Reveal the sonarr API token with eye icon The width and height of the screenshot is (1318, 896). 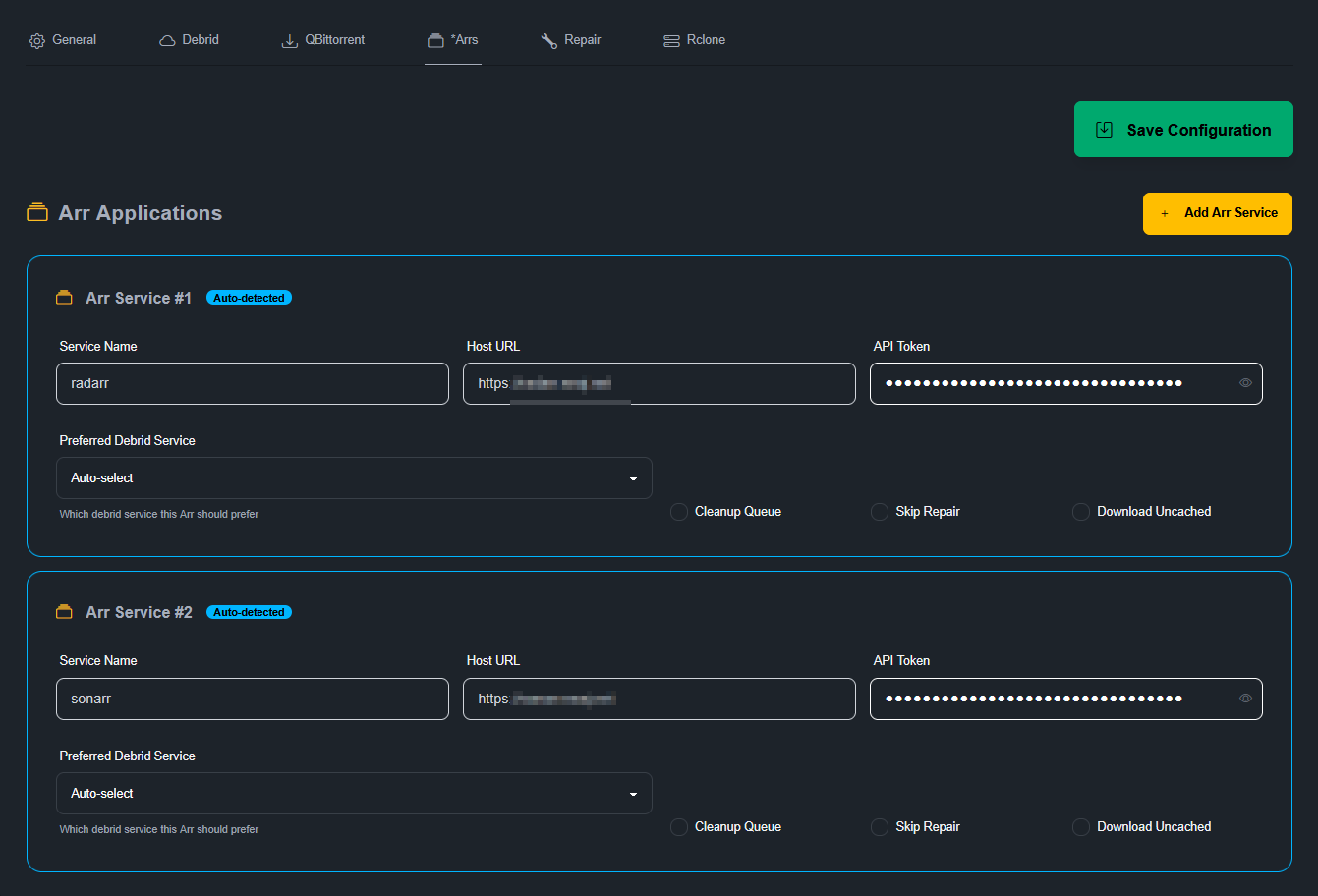click(1245, 699)
